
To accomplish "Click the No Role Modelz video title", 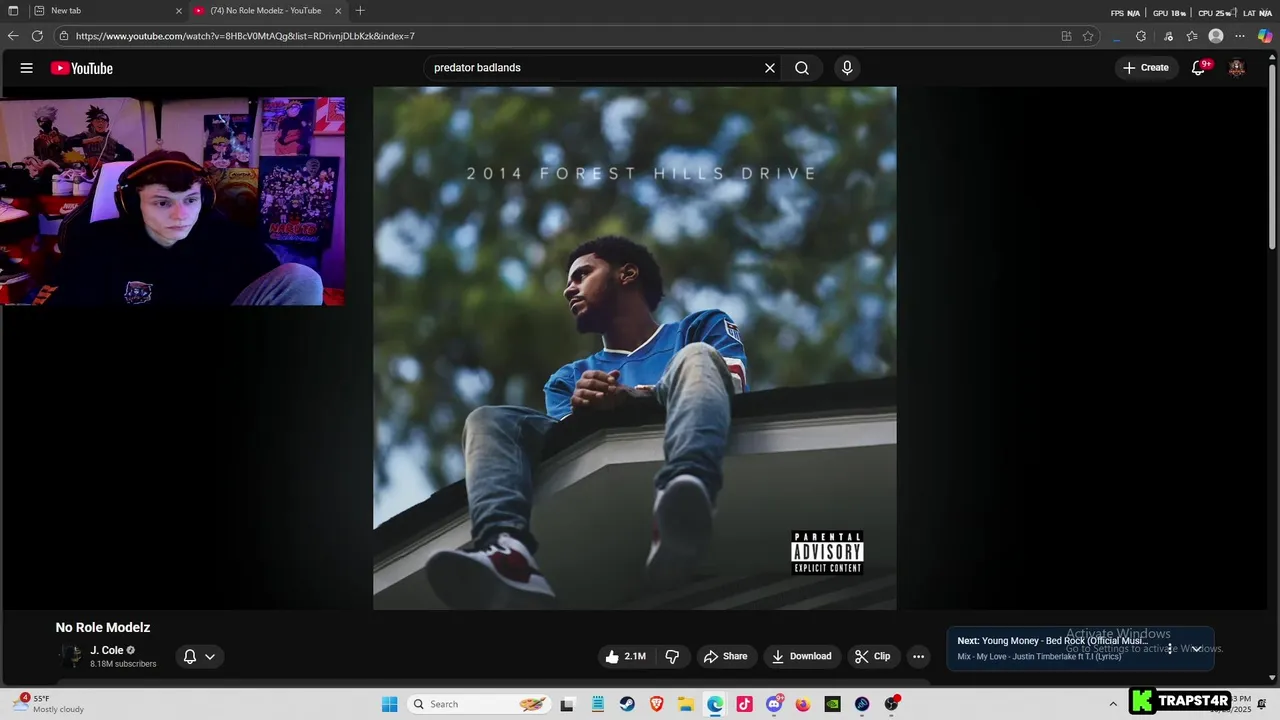I will point(103,628).
